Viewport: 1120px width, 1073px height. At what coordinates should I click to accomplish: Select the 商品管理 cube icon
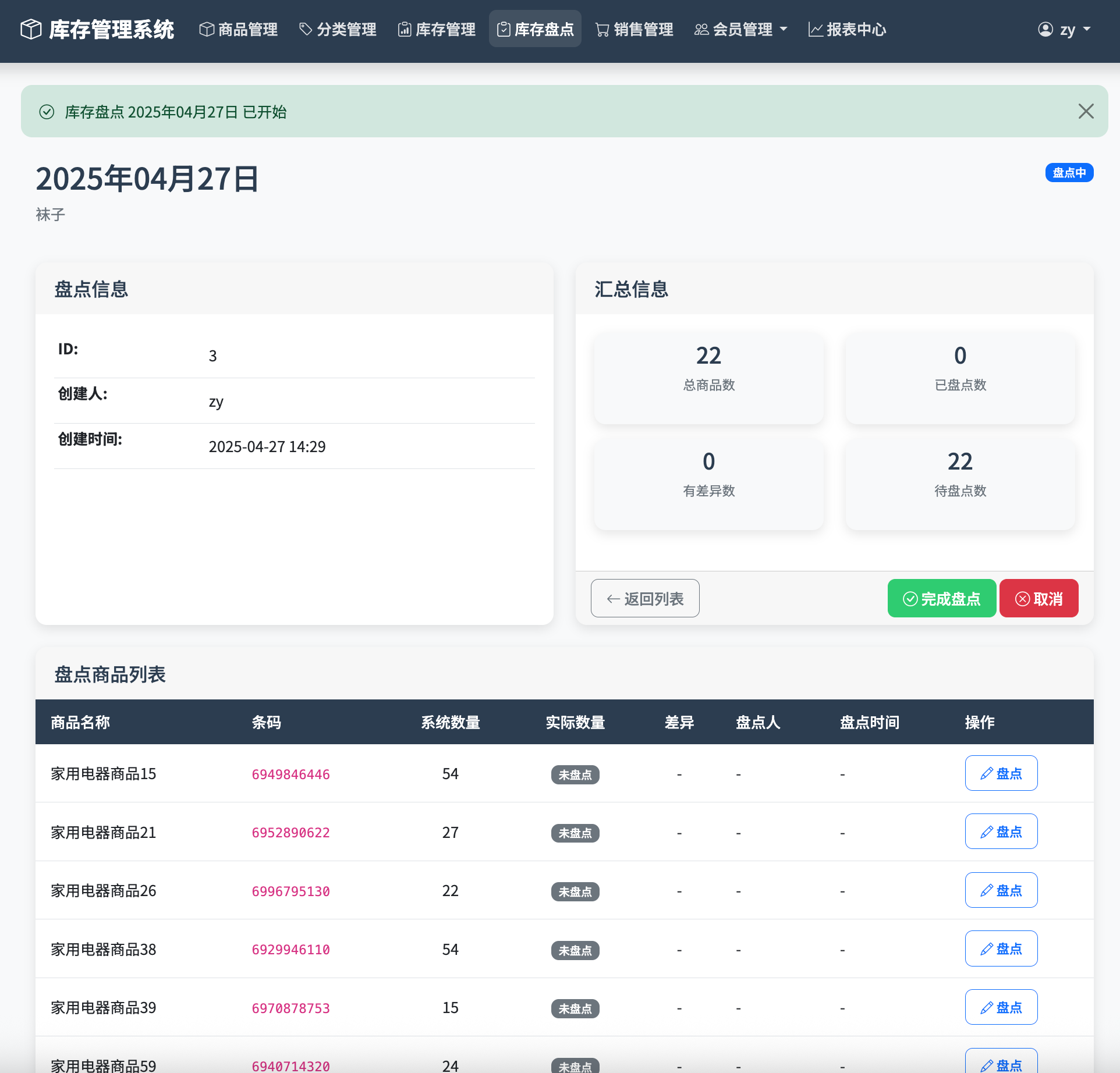click(x=207, y=29)
